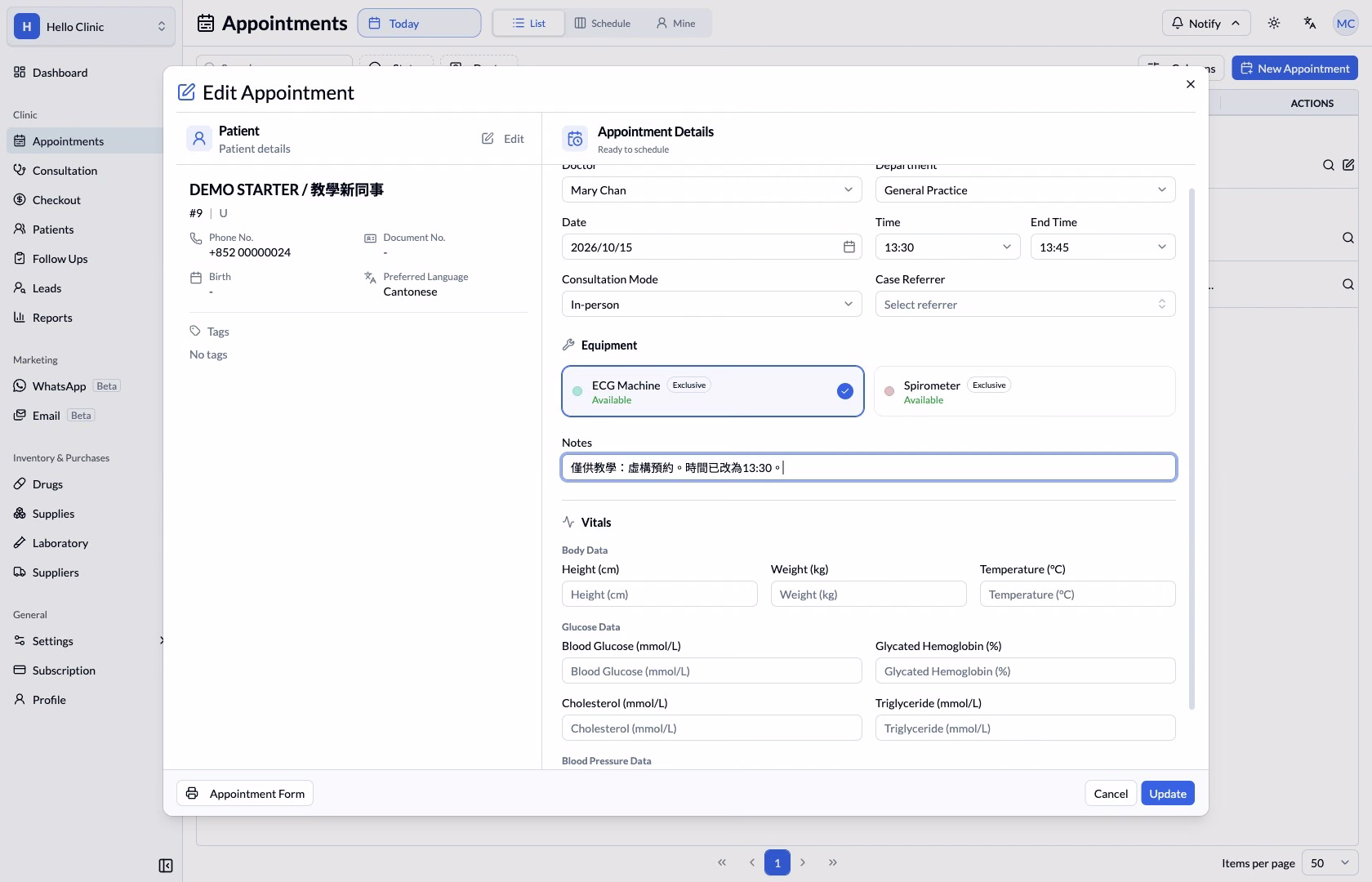This screenshot has width=1372, height=882.
Task: Click Edit in the Patient panel
Action: coord(503,139)
